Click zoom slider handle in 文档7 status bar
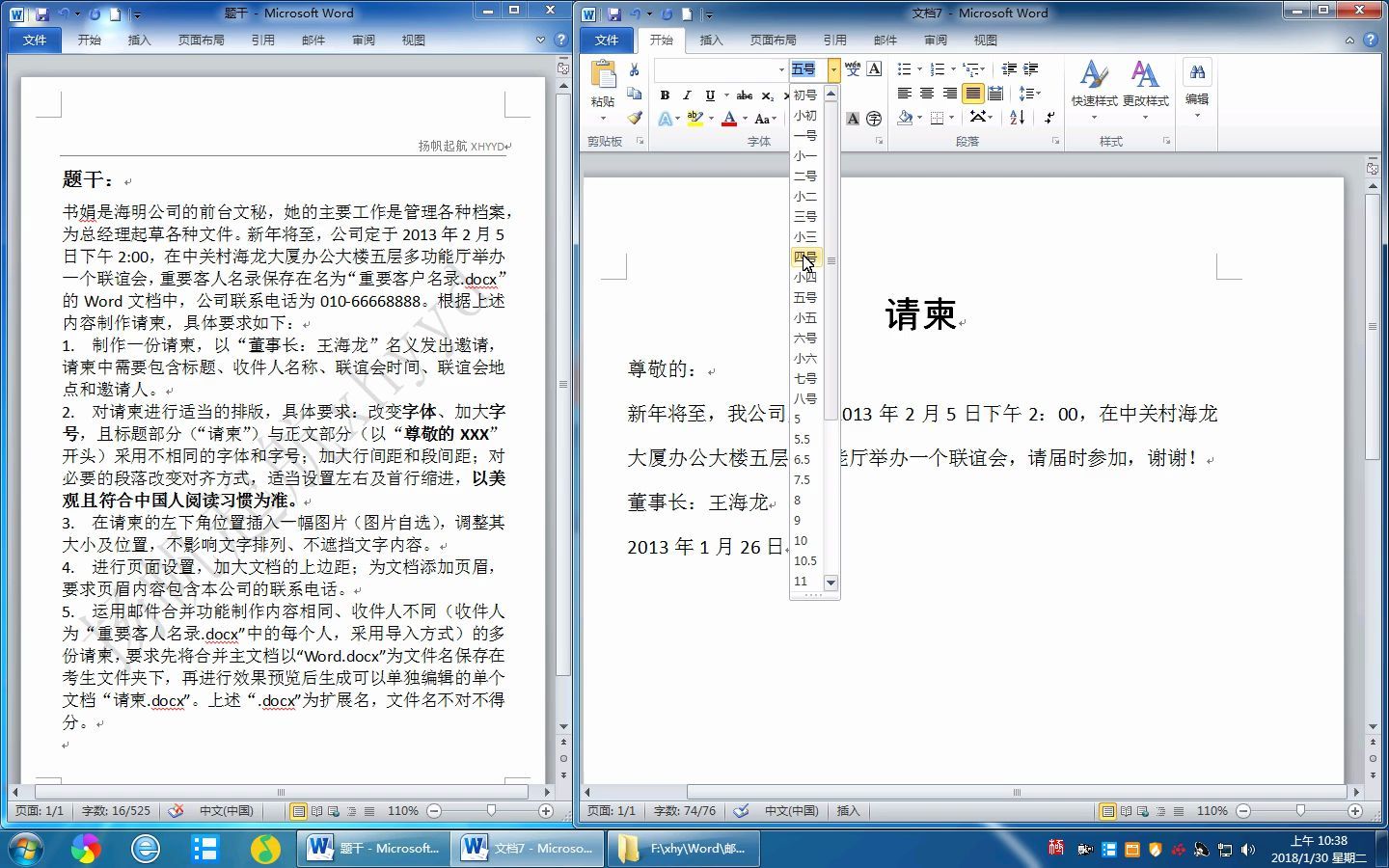This screenshot has height=868, width=1389. [1300, 811]
